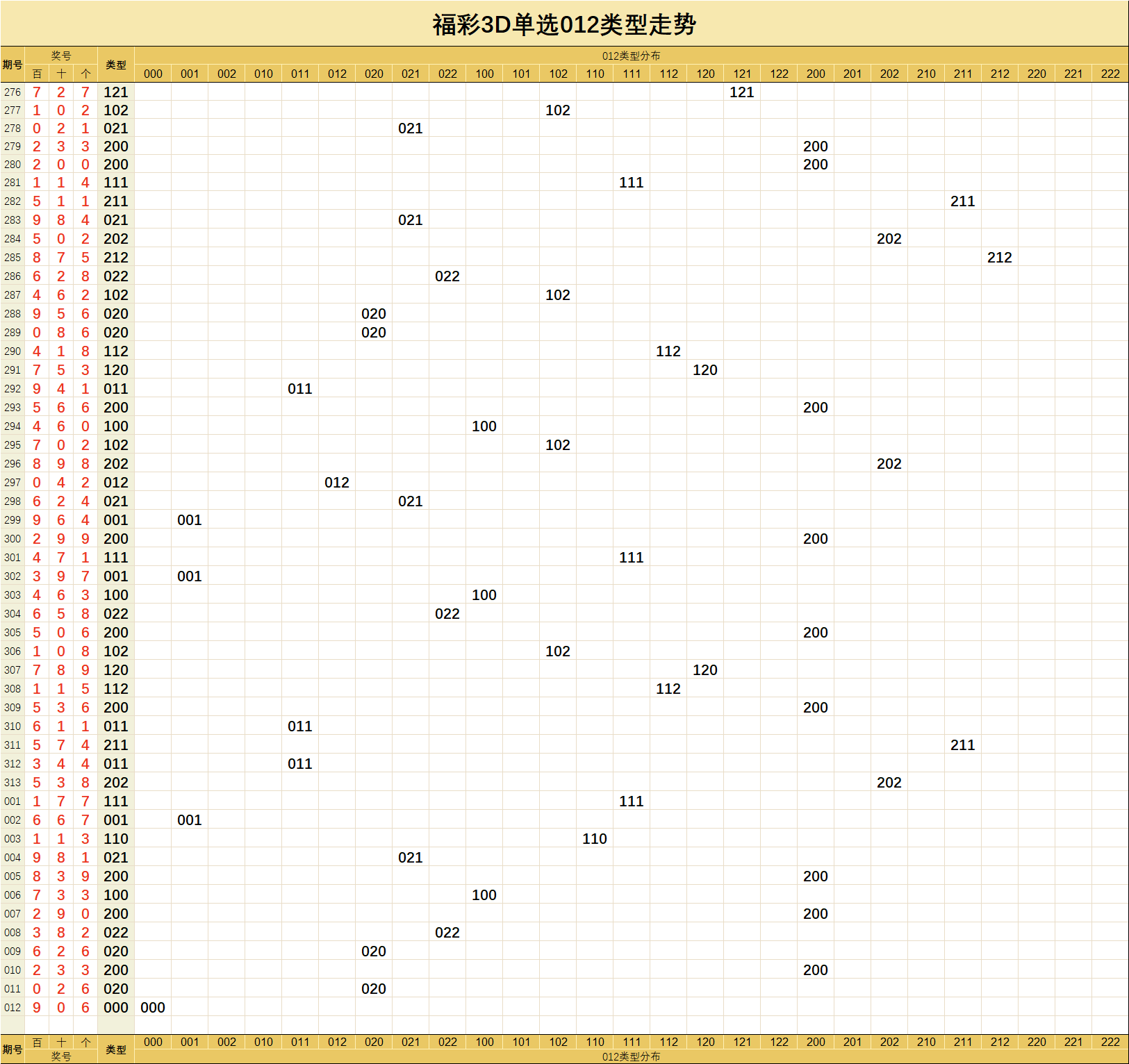Click the 012 distribution cell in row 297
Image resolution: width=1129 pixels, height=1064 pixels.
tap(337, 482)
